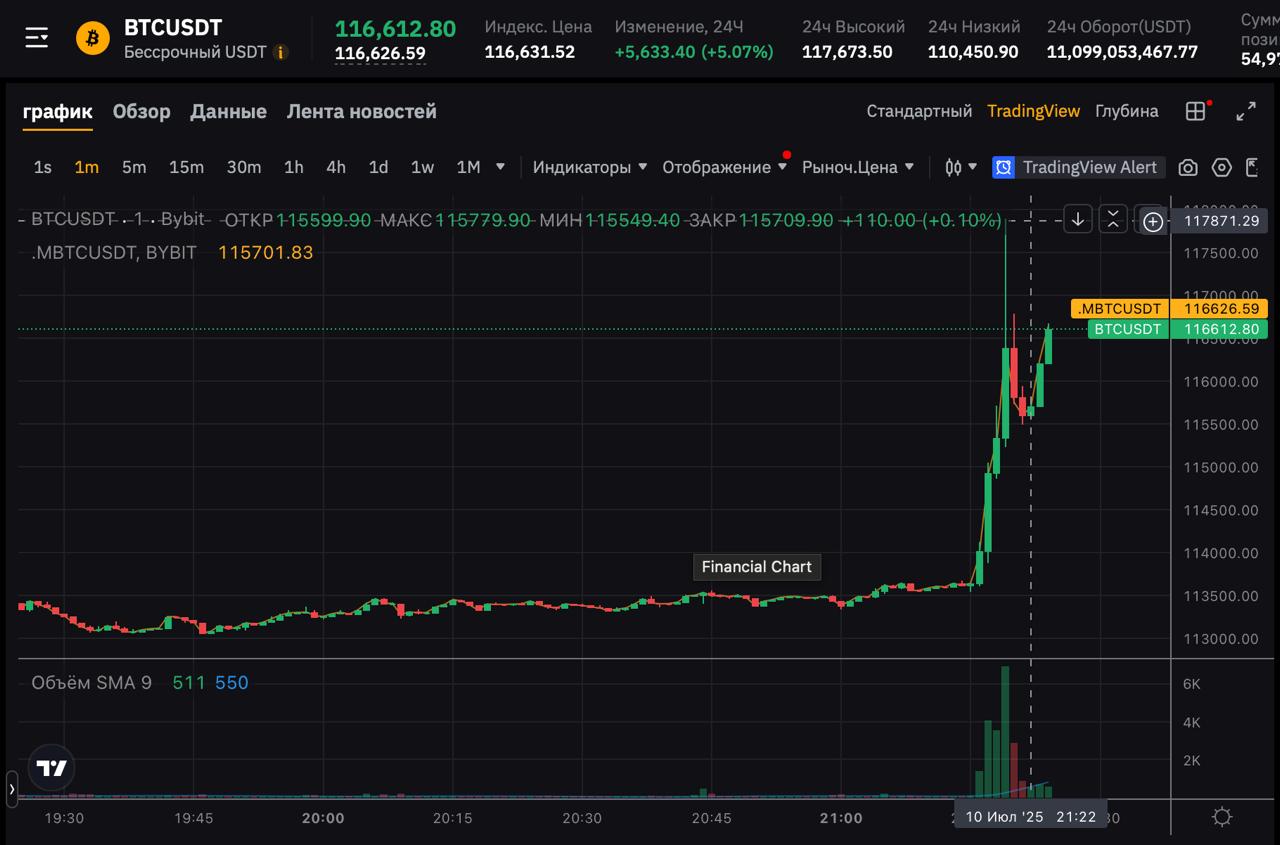Click Объём SMA 9 indicator legend
The image size is (1280, 845).
[x=91, y=683]
